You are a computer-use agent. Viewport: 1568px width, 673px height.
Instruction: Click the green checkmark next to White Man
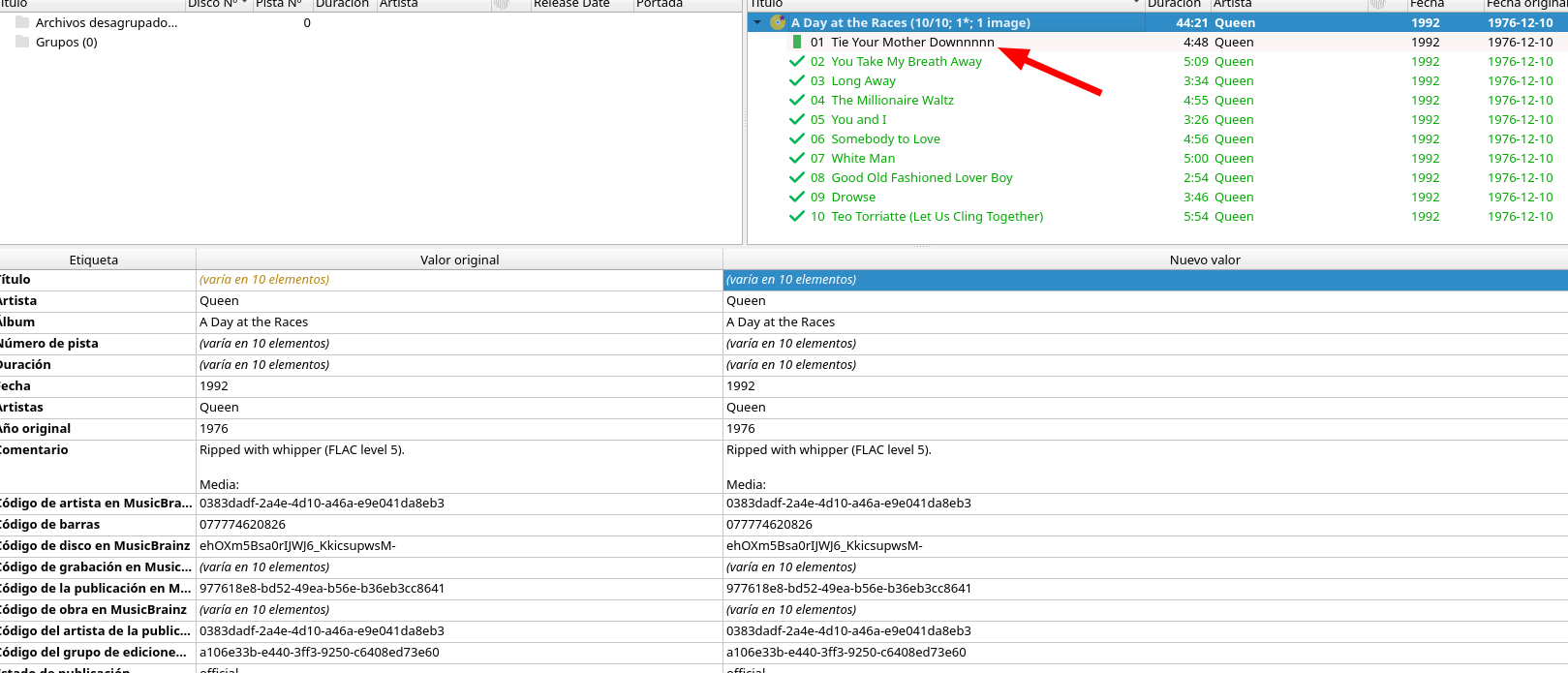click(x=797, y=158)
